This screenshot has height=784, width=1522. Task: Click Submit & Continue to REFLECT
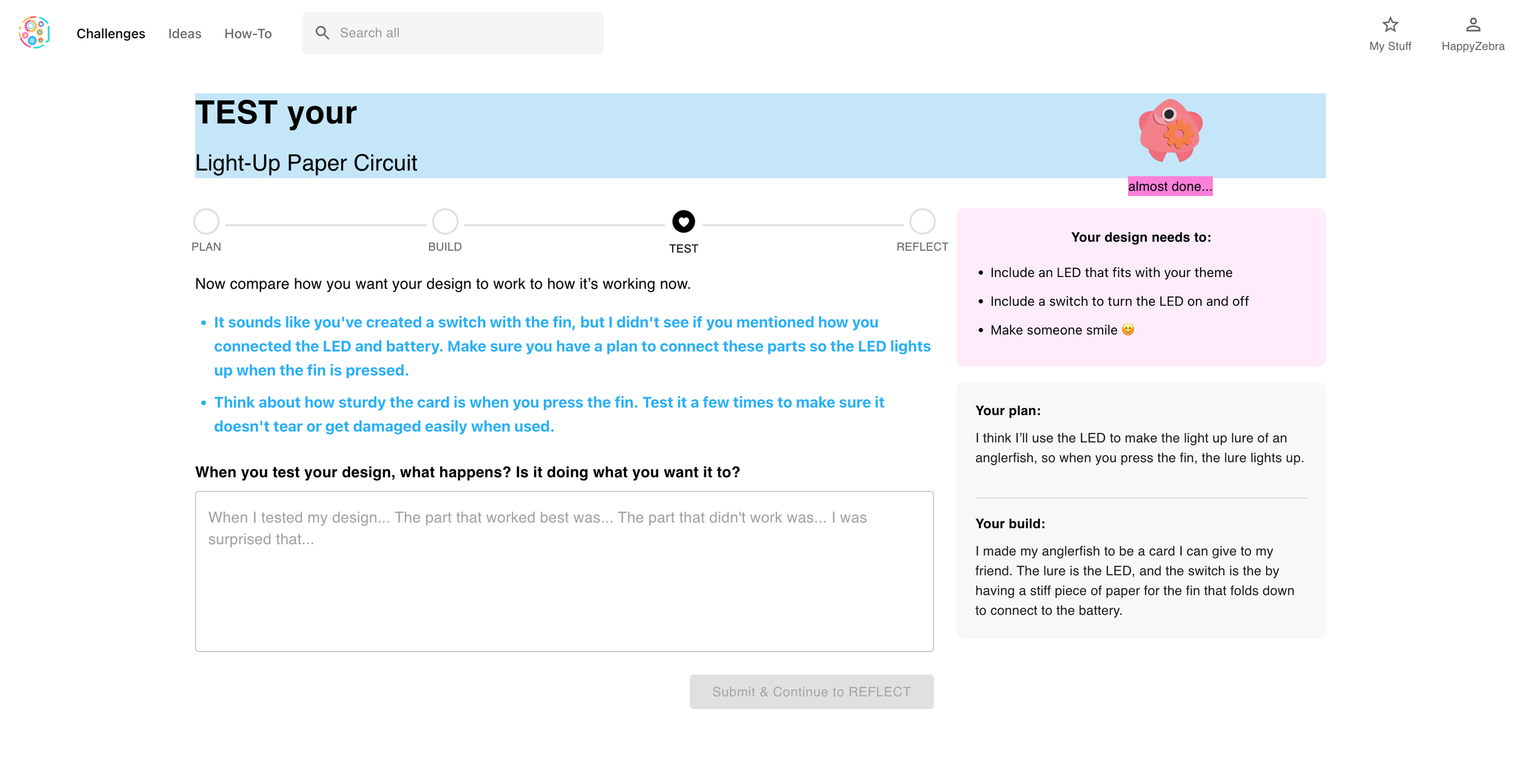click(x=812, y=691)
